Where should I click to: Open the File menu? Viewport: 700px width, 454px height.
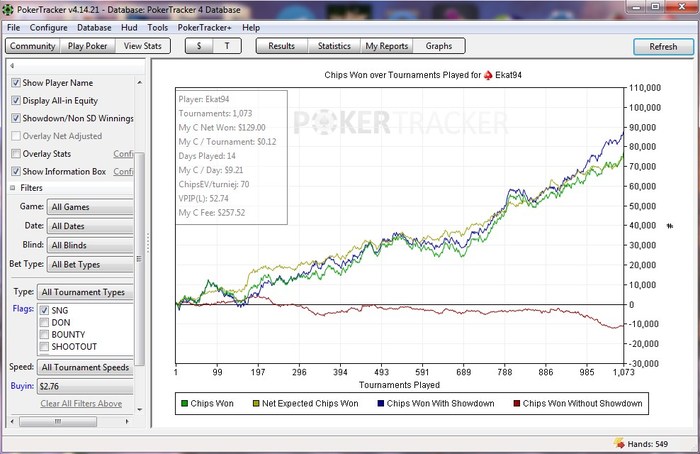(13, 28)
